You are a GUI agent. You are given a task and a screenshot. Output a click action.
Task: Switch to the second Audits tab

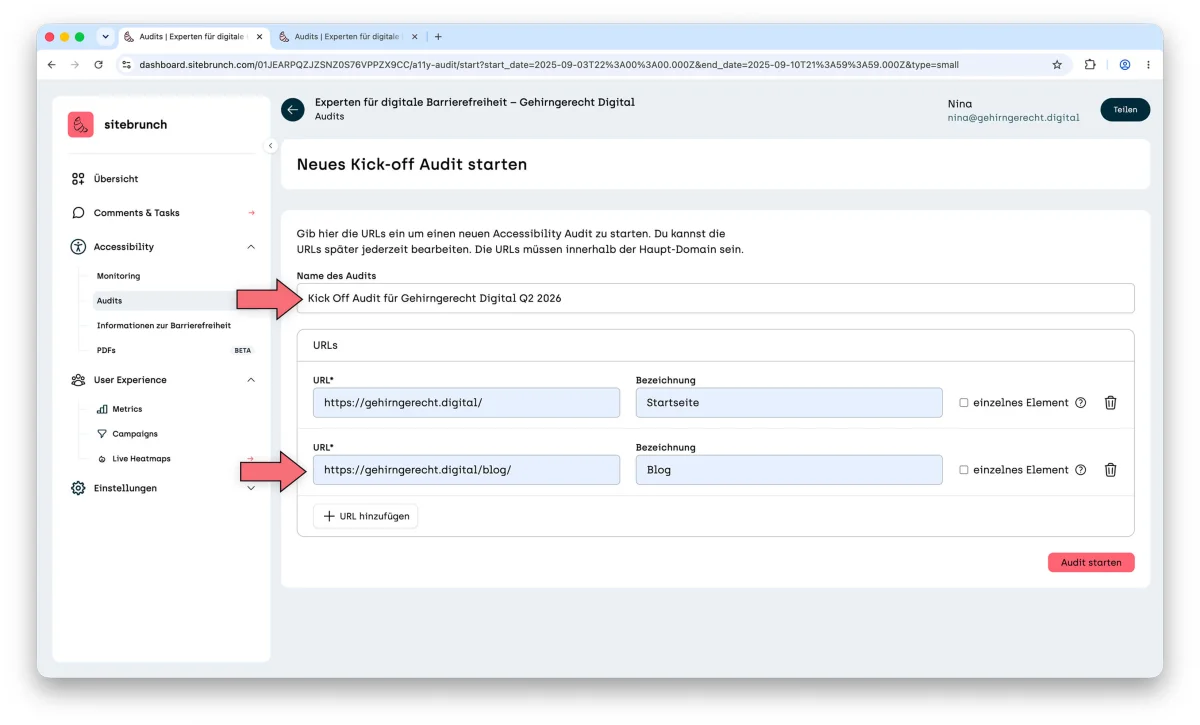[x=347, y=37]
